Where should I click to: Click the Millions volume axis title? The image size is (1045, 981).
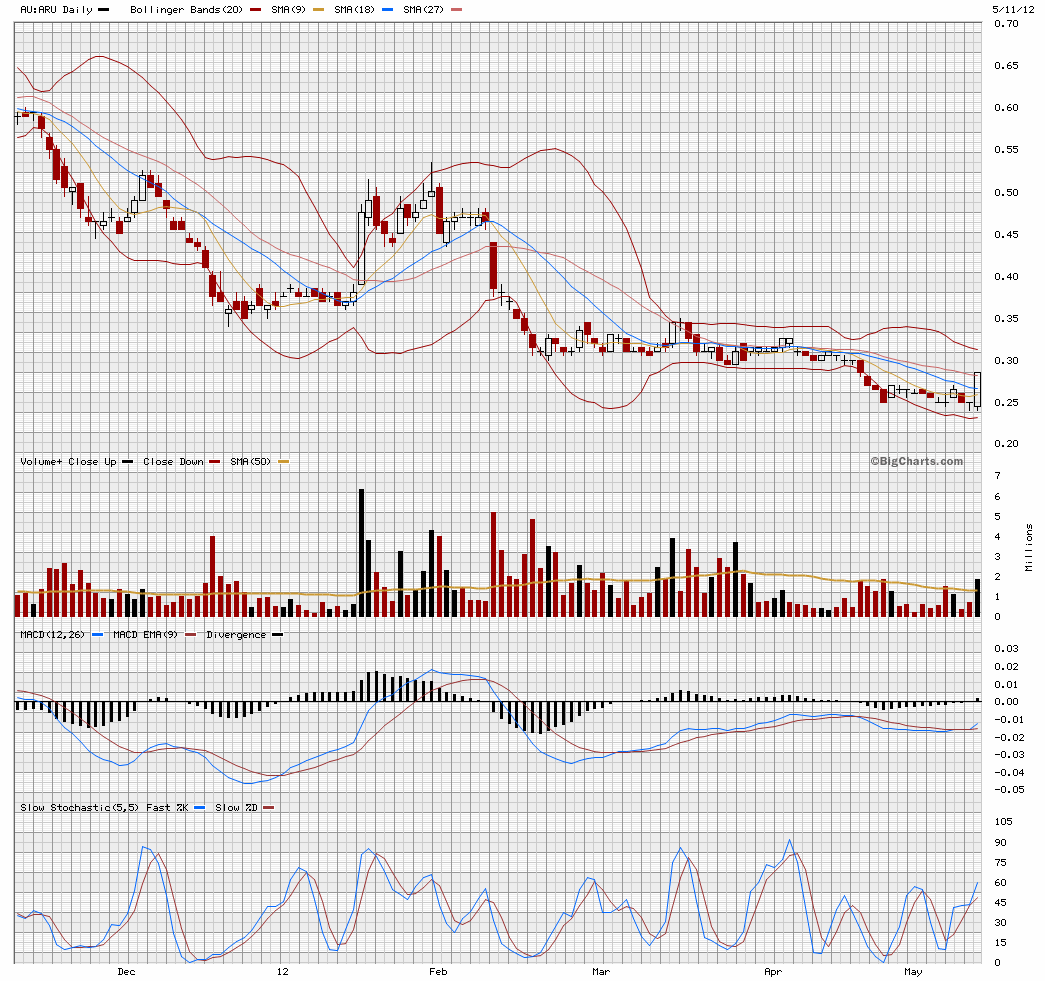[1029, 548]
